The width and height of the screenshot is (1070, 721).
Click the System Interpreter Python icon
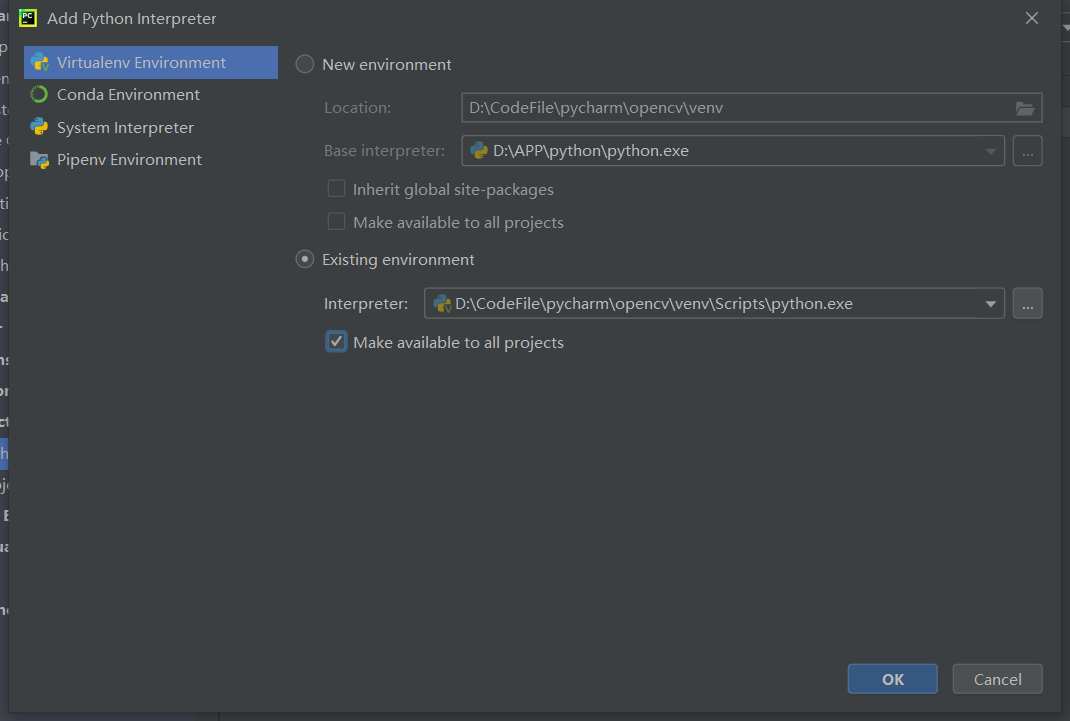coord(40,127)
